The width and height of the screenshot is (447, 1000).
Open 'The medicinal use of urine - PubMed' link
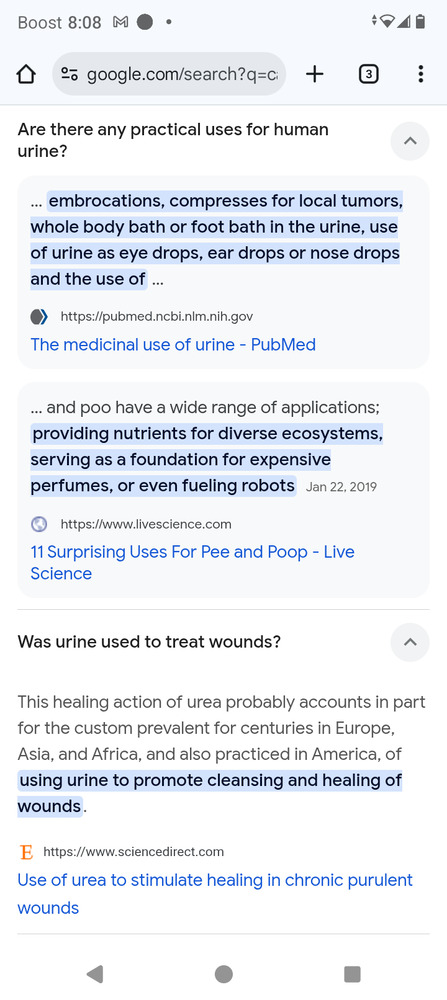173,345
